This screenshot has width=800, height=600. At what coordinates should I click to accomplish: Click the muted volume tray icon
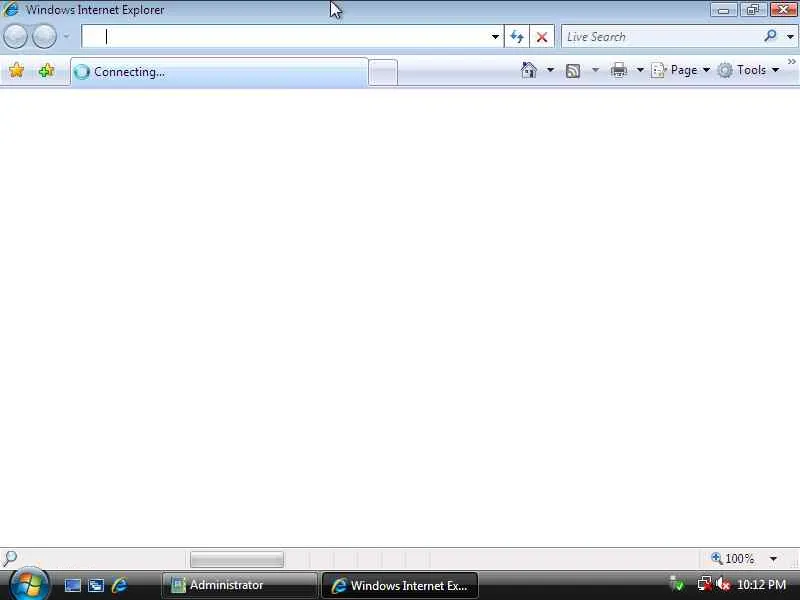point(722,584)
